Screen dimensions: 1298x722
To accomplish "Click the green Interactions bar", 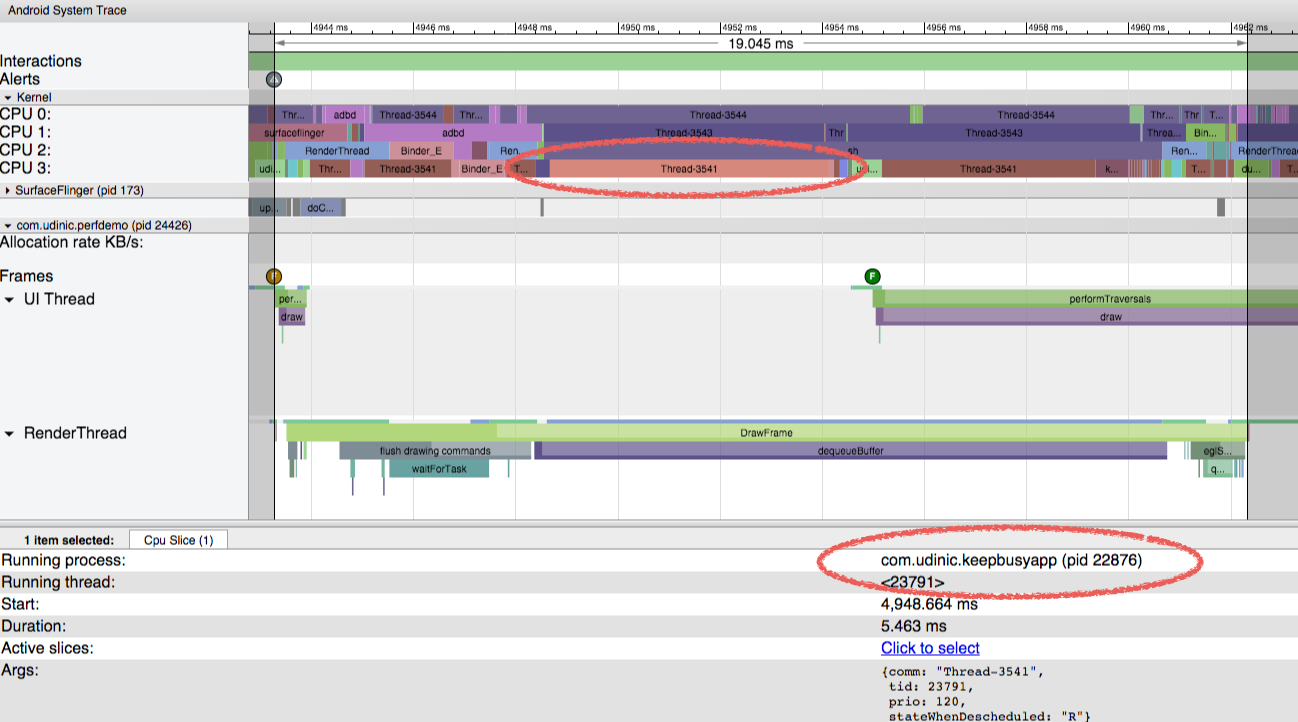I will [773, 61].
